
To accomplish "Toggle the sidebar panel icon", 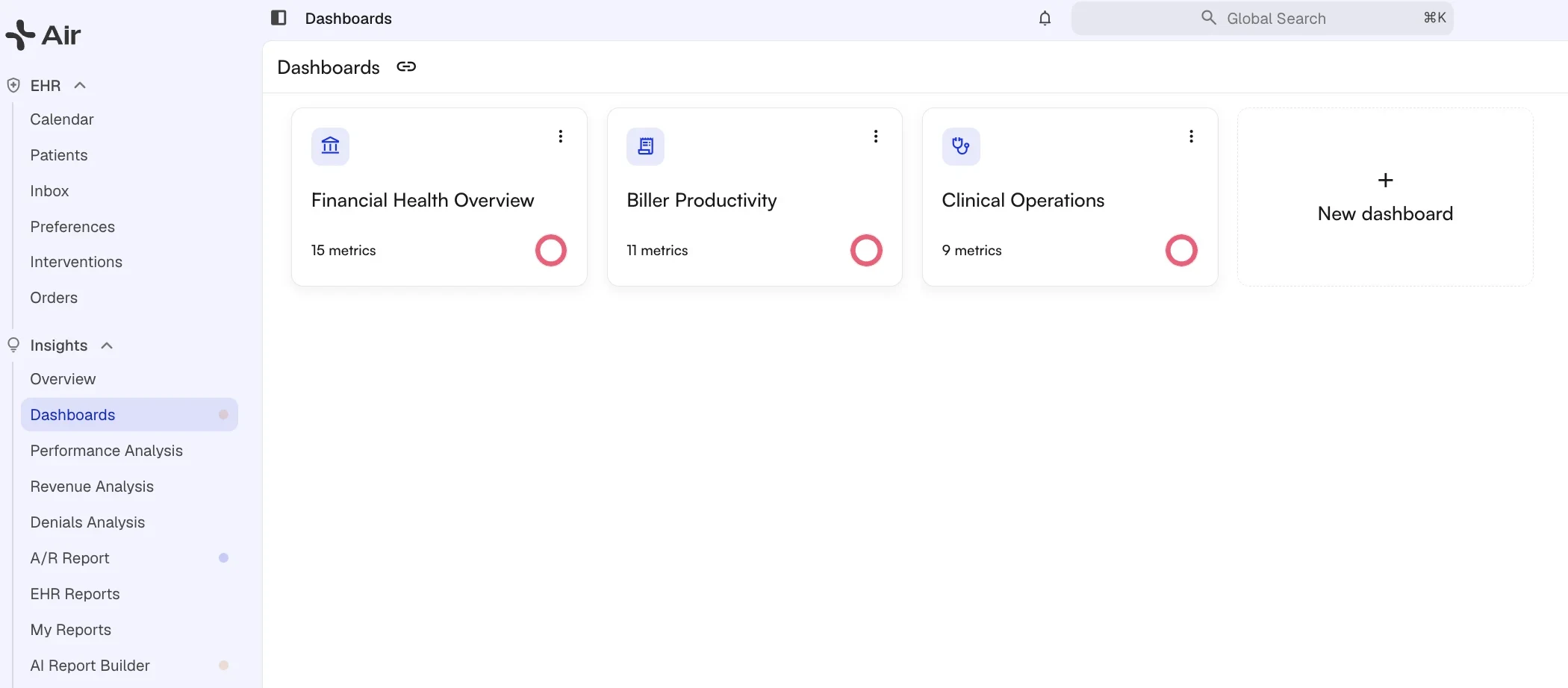I will (x=279, y=18).
